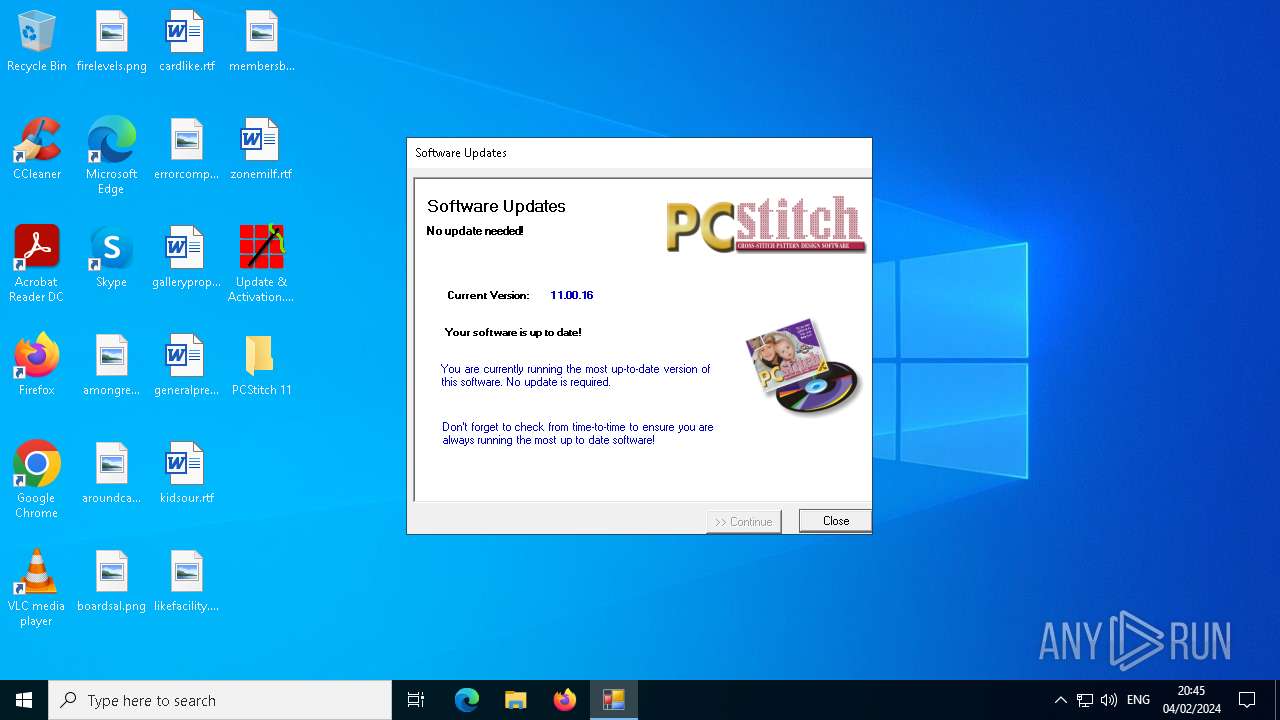Click the PCStitch CD box image
Image resolution: width=1280 pixels, height=720 pixels.
click(802, 366)
